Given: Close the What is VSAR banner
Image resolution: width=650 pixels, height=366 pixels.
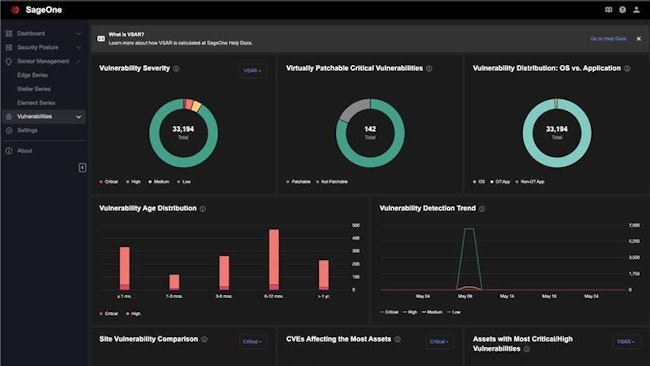Looking at the screenshot, I should [639, 39].
